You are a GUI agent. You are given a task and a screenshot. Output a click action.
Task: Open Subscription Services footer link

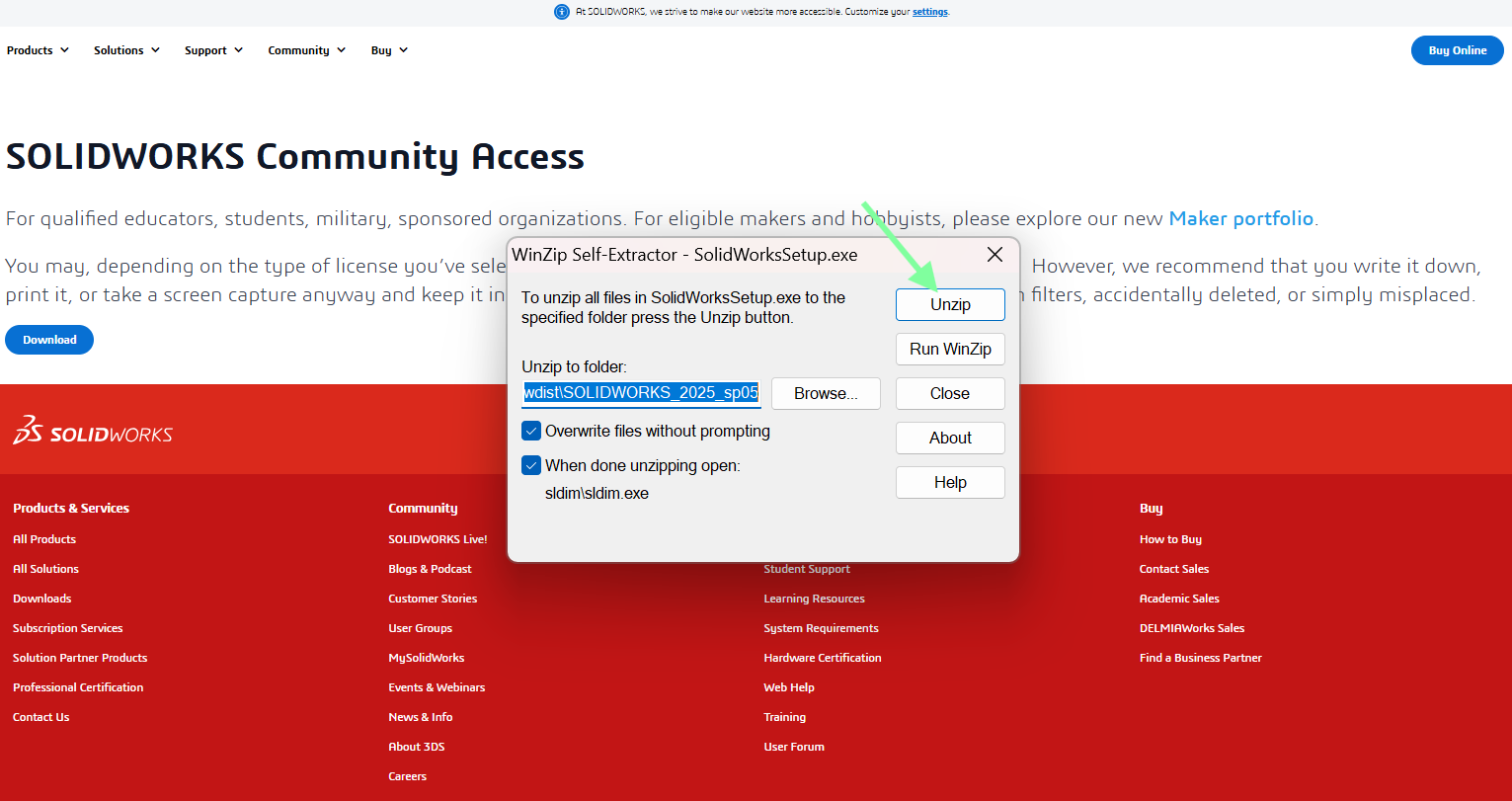point(68,628)
